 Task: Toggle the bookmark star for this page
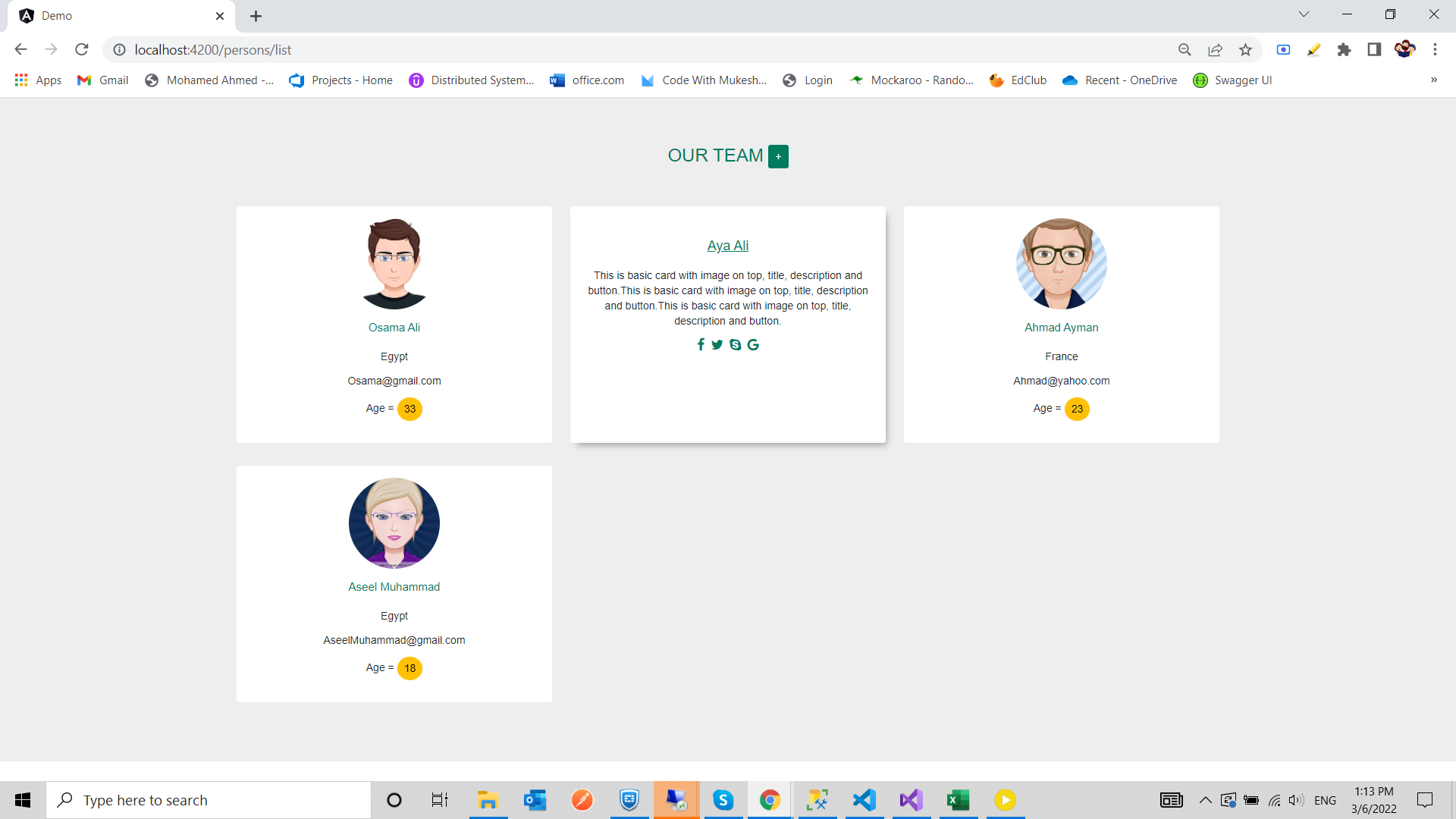coord(1246,49)
